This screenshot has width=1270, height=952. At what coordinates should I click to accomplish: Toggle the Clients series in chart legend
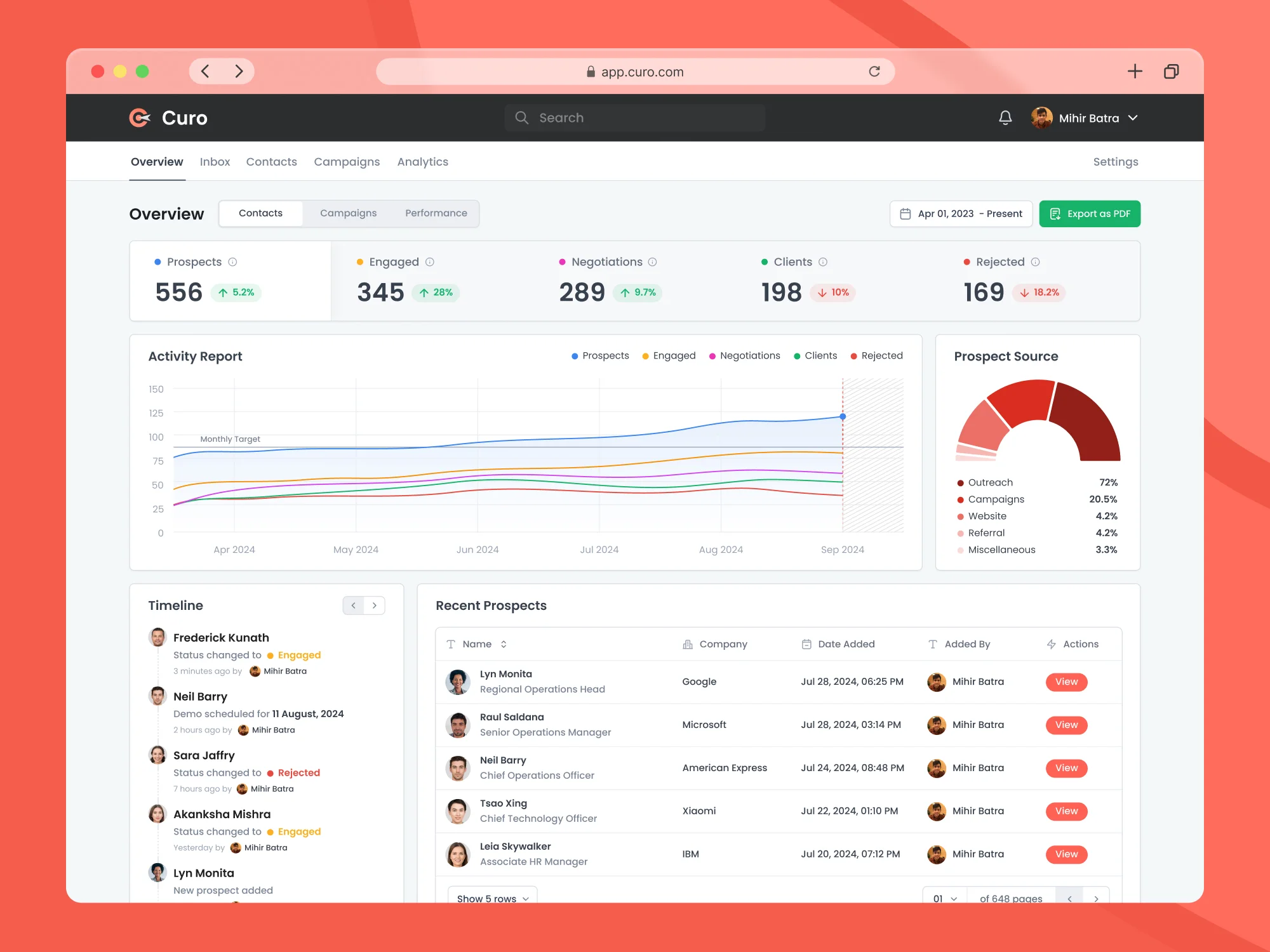click(815, 356)
